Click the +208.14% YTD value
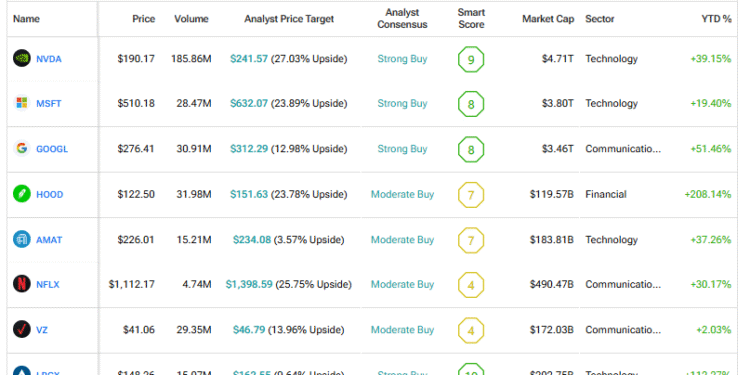This screenshot has height=375, width=750. coord(708,194)
